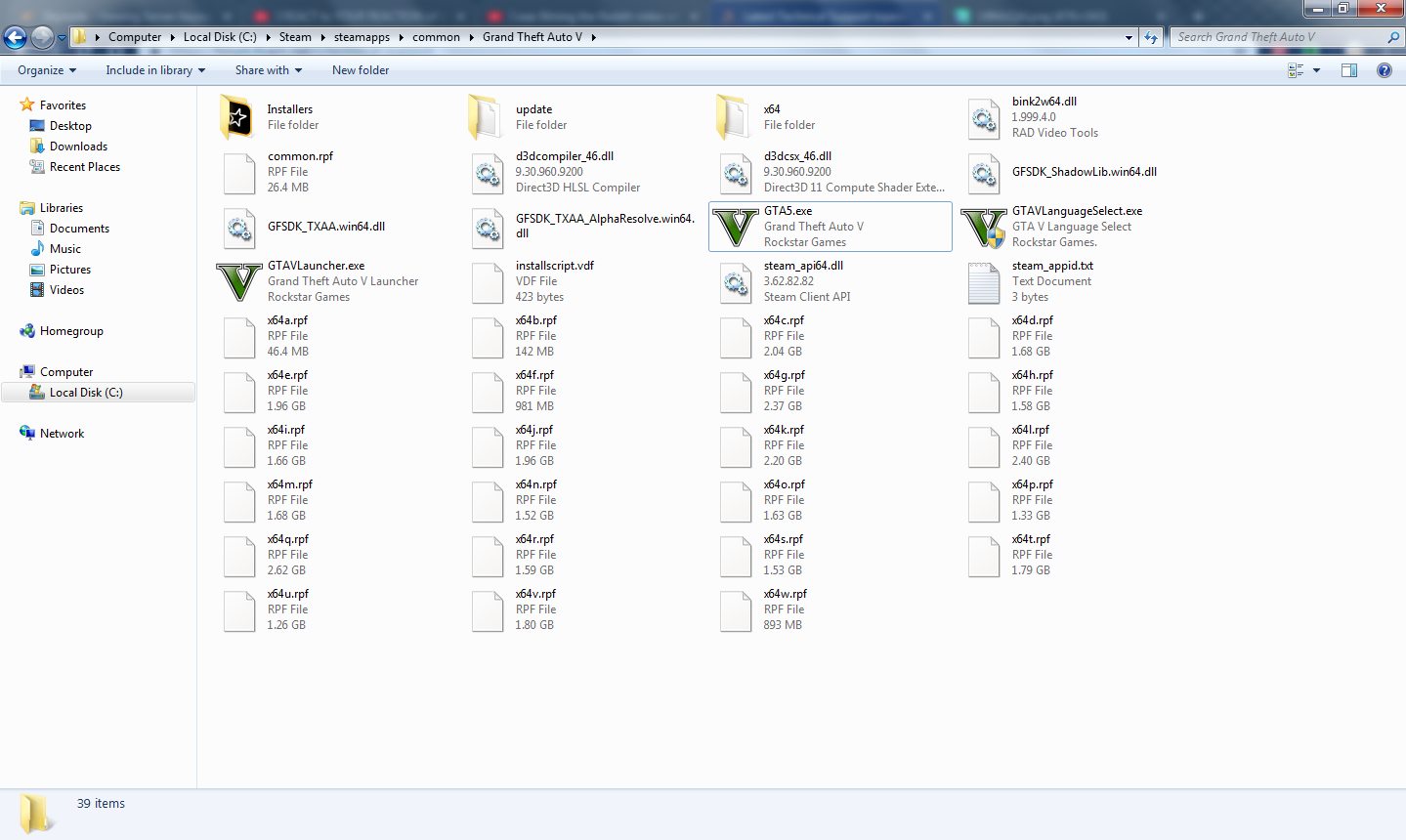Viewport: 1406px width, 840px height.
Task: Select the x64a.rpf file icon
Action: [238, 337]
